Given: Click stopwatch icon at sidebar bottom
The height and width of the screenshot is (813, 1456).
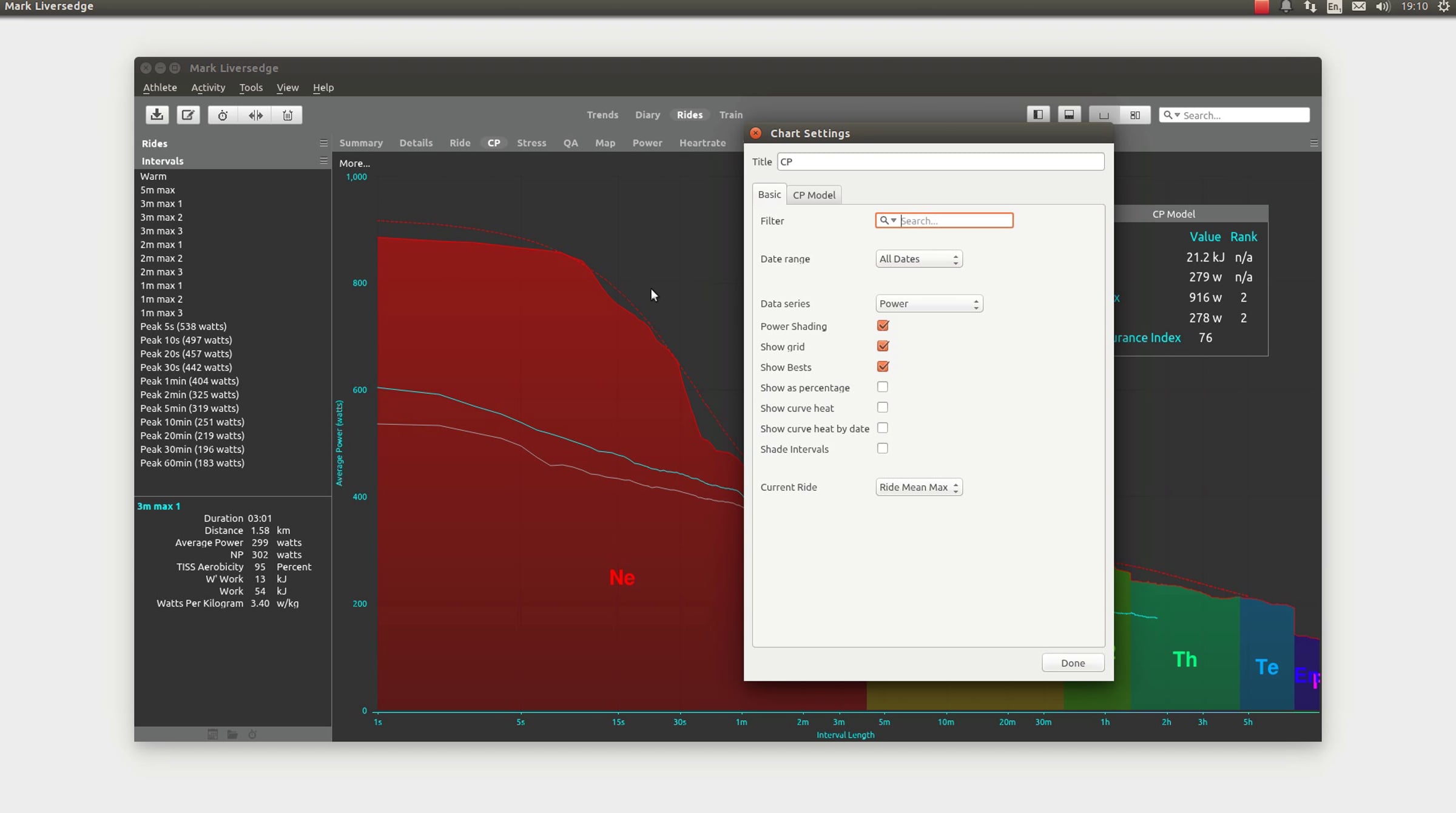Looking at the screenshot, I should tap(252, 734).
